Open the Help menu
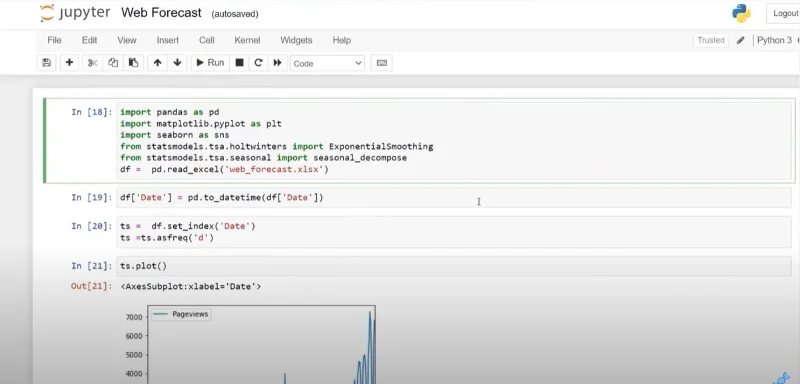The image size is (800, 384). pyautogui.click(x=341, y=40)
